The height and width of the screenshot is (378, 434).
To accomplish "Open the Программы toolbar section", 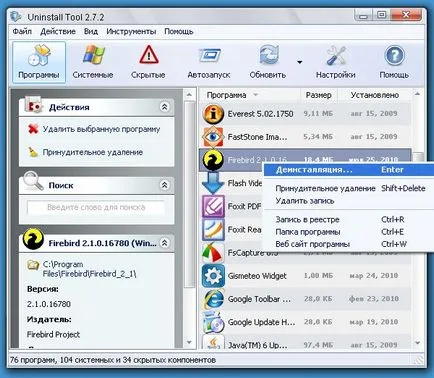I will click(x=39, y=62).
